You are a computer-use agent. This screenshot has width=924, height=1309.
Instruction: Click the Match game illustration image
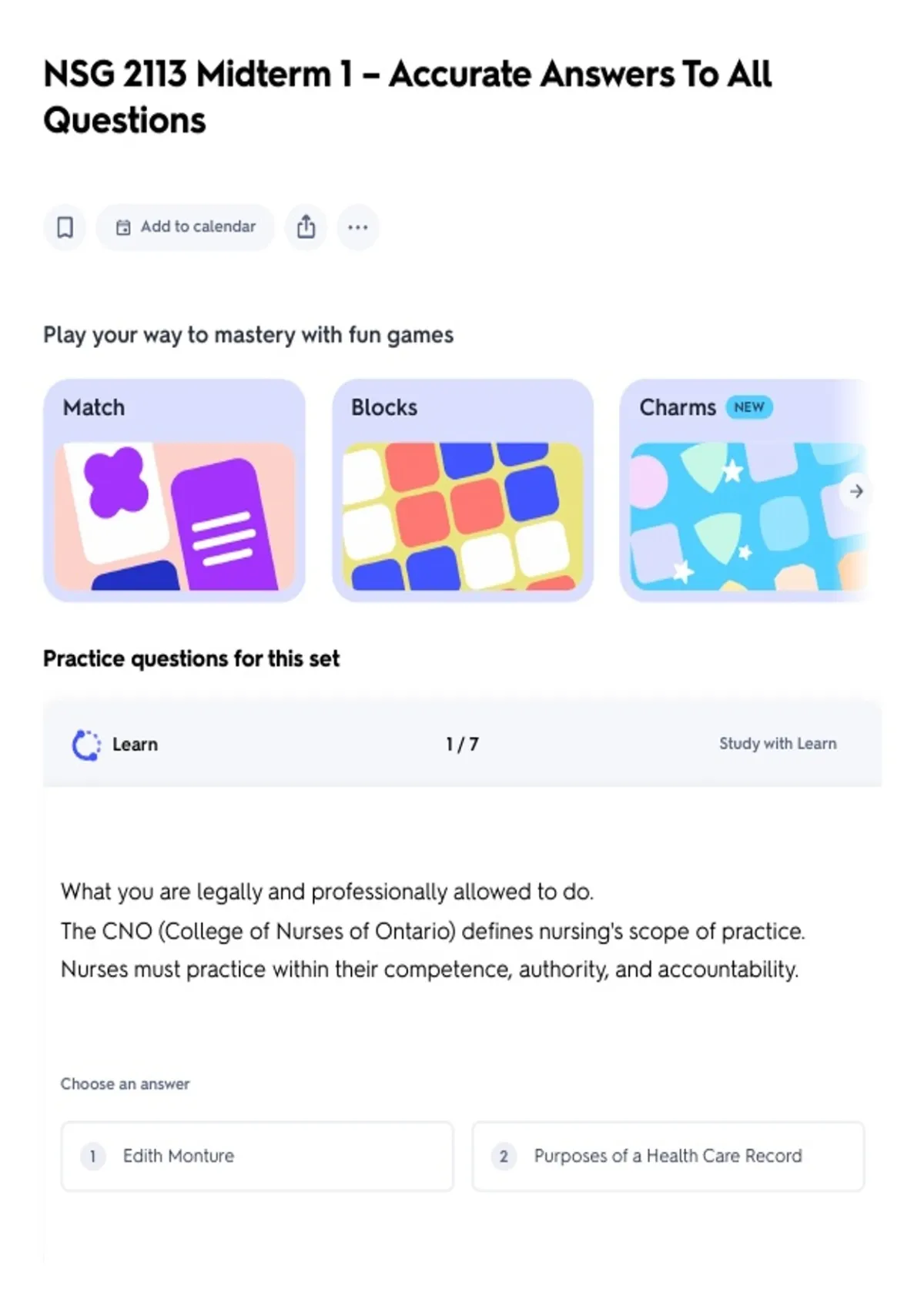[174, 517]
